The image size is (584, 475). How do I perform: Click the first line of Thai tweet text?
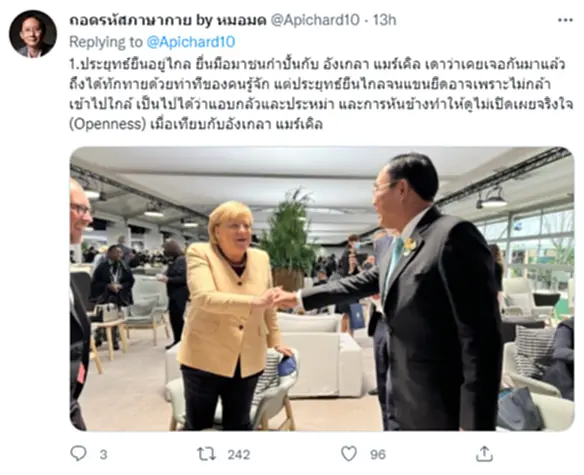click(317, 64)
